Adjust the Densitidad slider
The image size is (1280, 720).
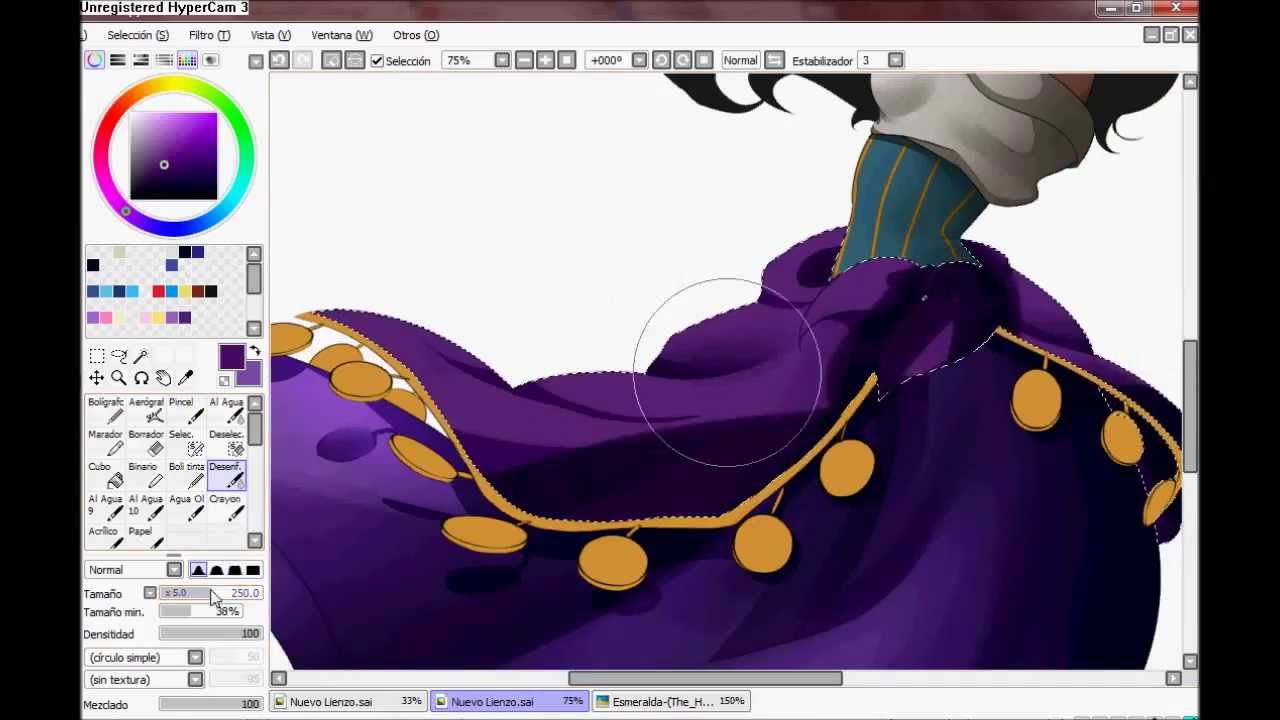(x=210, y=634)
